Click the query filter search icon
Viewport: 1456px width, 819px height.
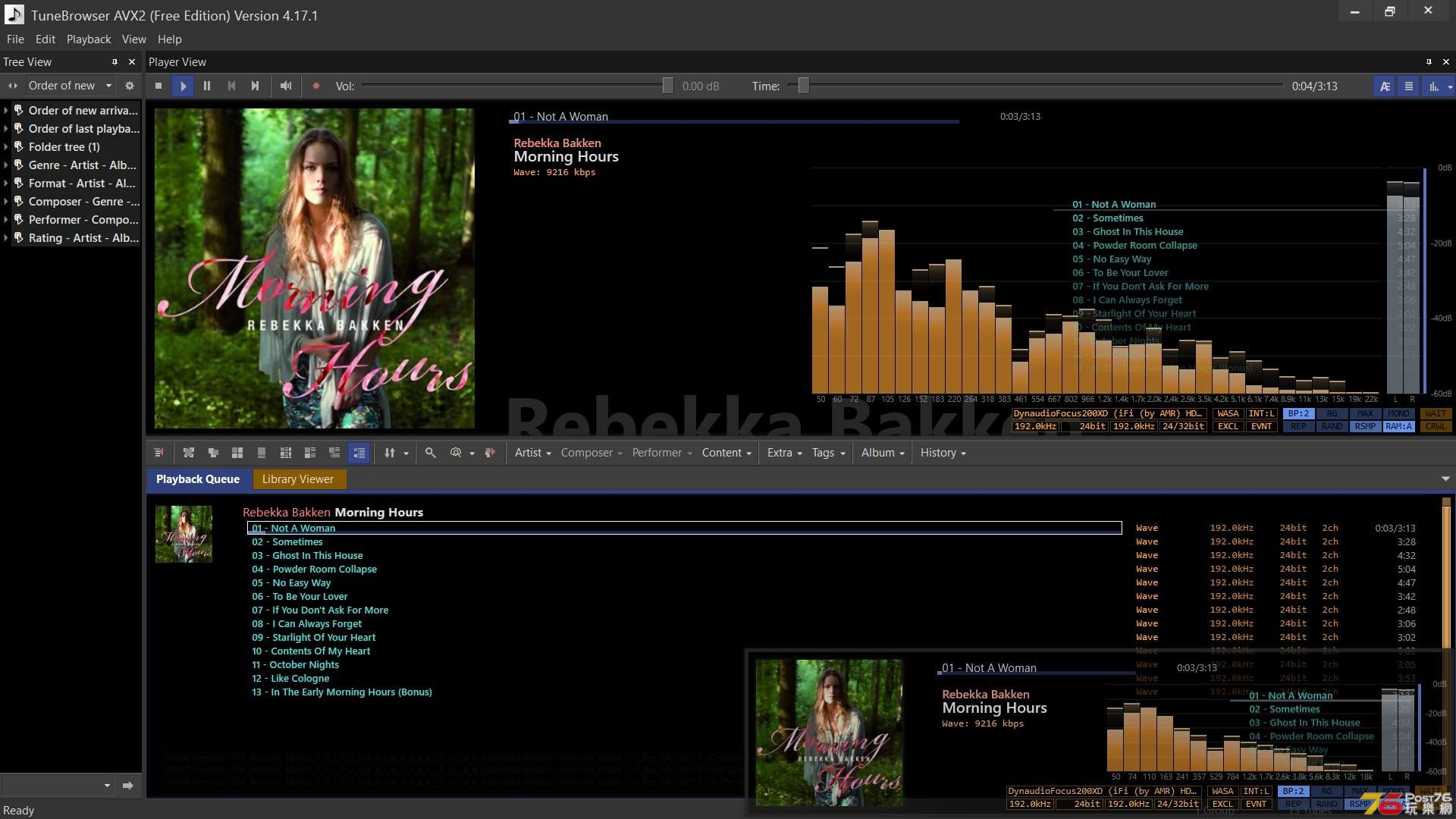point(456,453)
